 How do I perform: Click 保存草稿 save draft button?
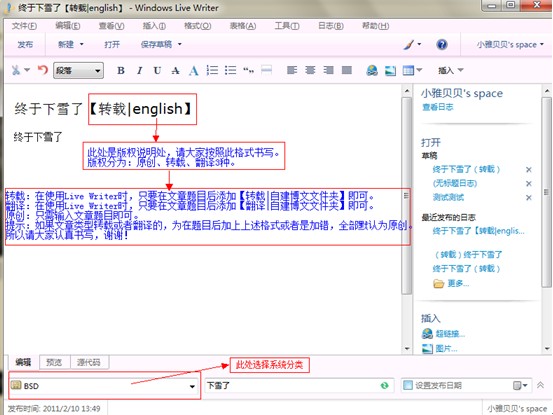pyautogui.click(x=156, y=44)
